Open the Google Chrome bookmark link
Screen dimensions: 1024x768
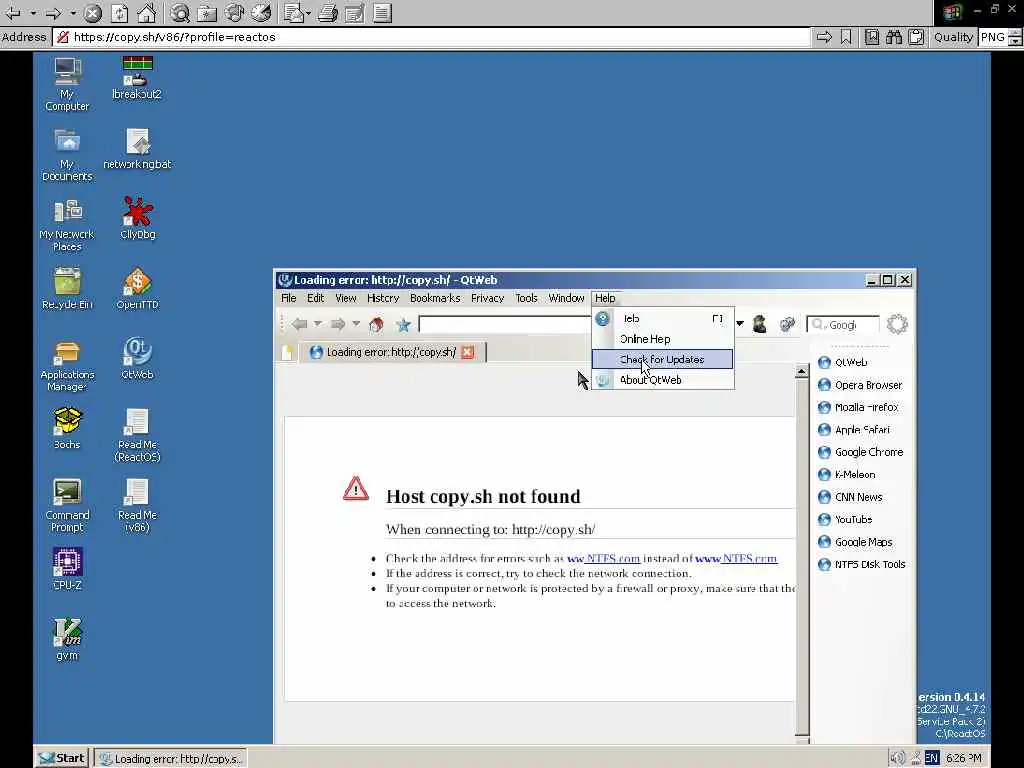[860, 452]
